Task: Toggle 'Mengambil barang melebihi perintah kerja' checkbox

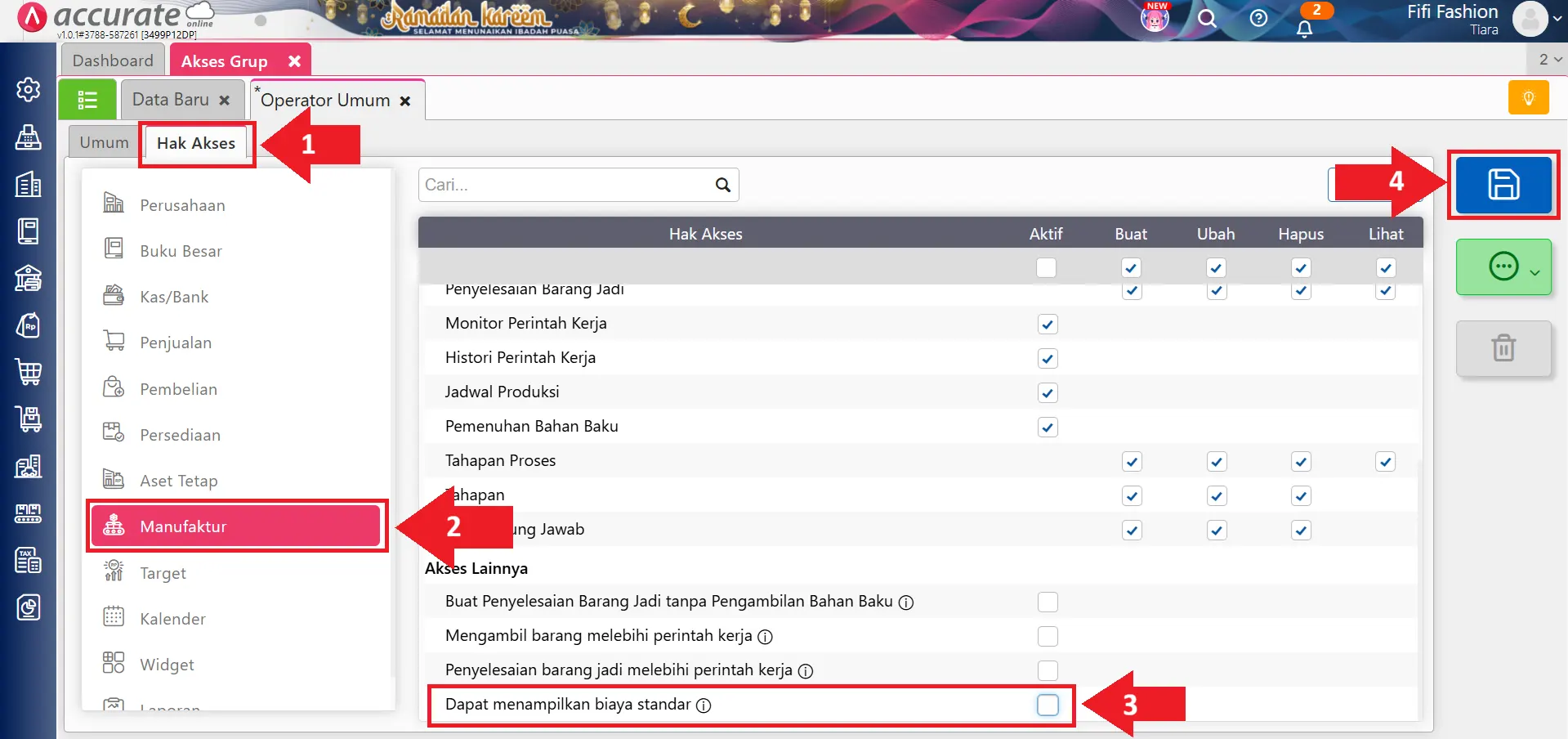Action: point(1047,636)
